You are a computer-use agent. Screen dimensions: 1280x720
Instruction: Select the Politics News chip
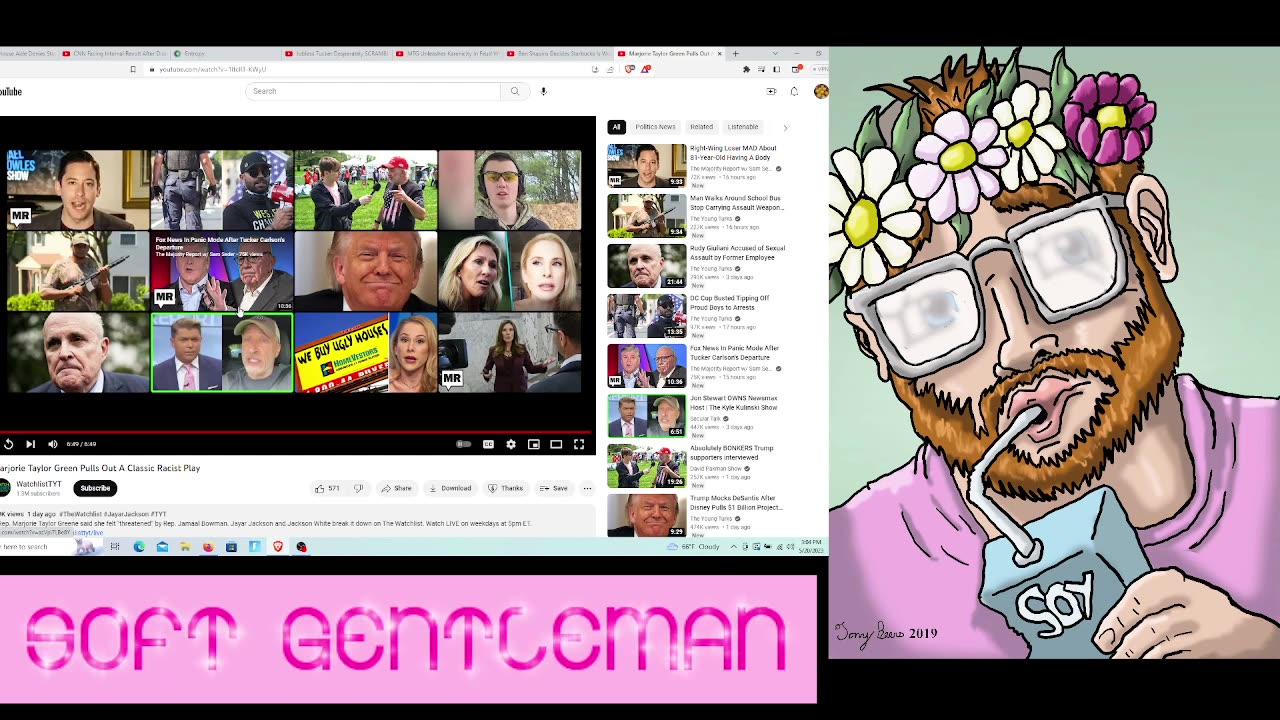click(x=655, y=127)
